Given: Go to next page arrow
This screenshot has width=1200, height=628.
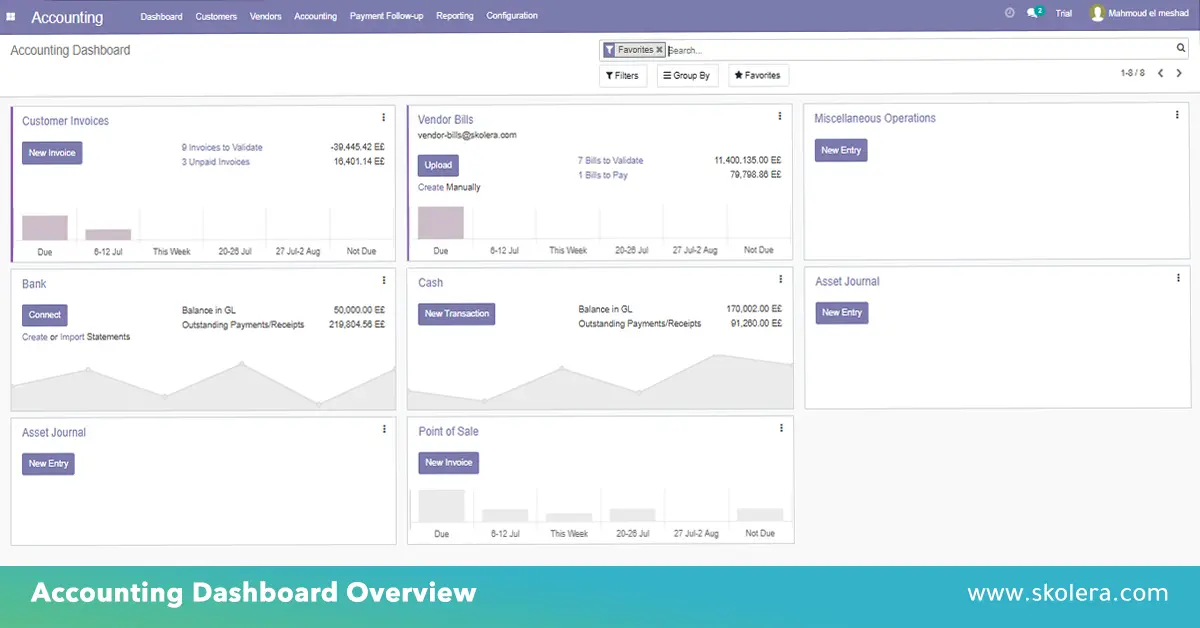Looking at the screenshot, I should click(1179, 73).
